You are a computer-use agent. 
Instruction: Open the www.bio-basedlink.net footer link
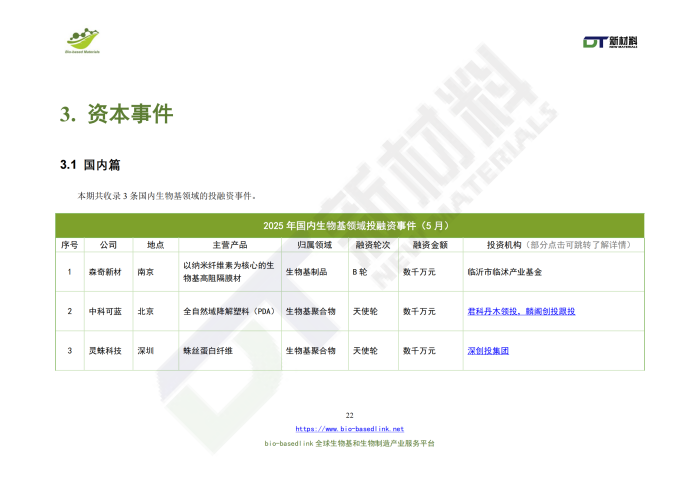coord(349,429)
